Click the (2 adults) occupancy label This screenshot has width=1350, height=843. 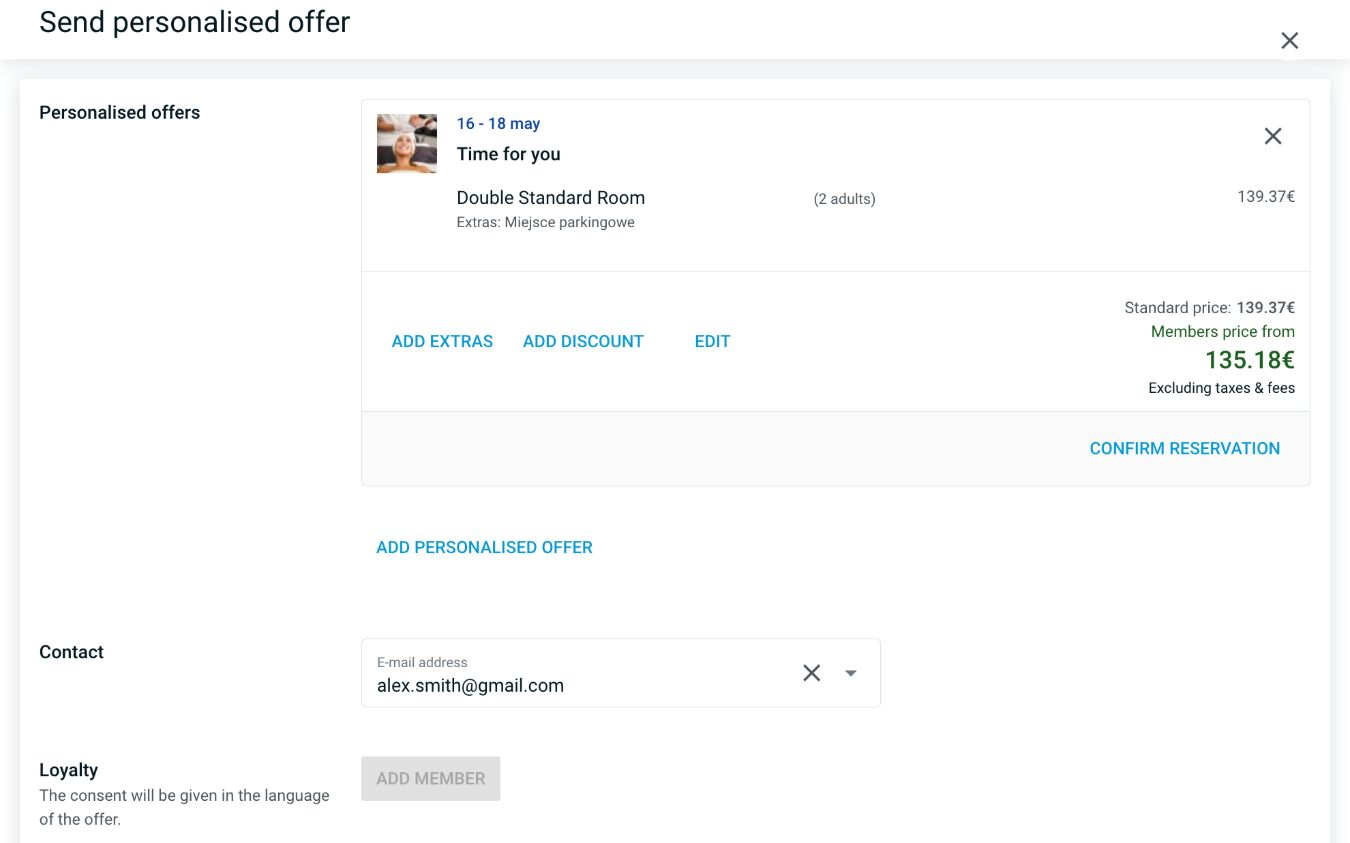pyautogui.click(x=844, y=199)
